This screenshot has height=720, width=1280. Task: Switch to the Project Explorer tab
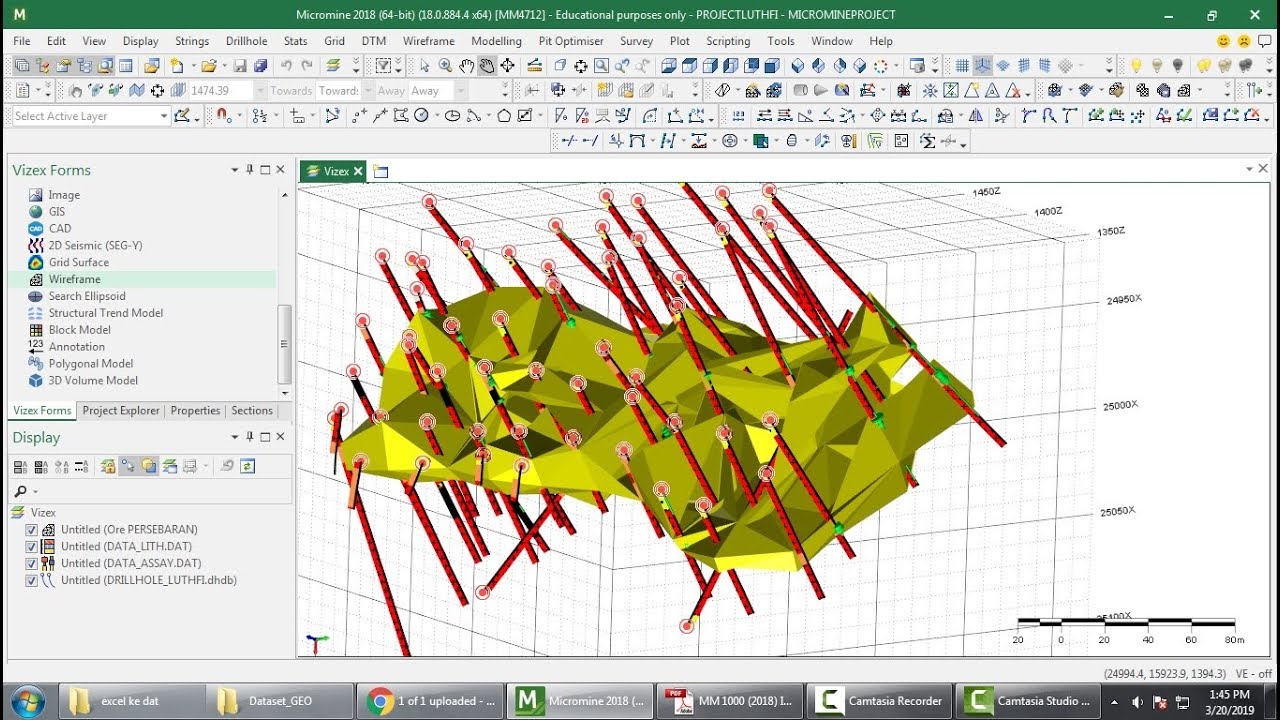tap(121, 411)
